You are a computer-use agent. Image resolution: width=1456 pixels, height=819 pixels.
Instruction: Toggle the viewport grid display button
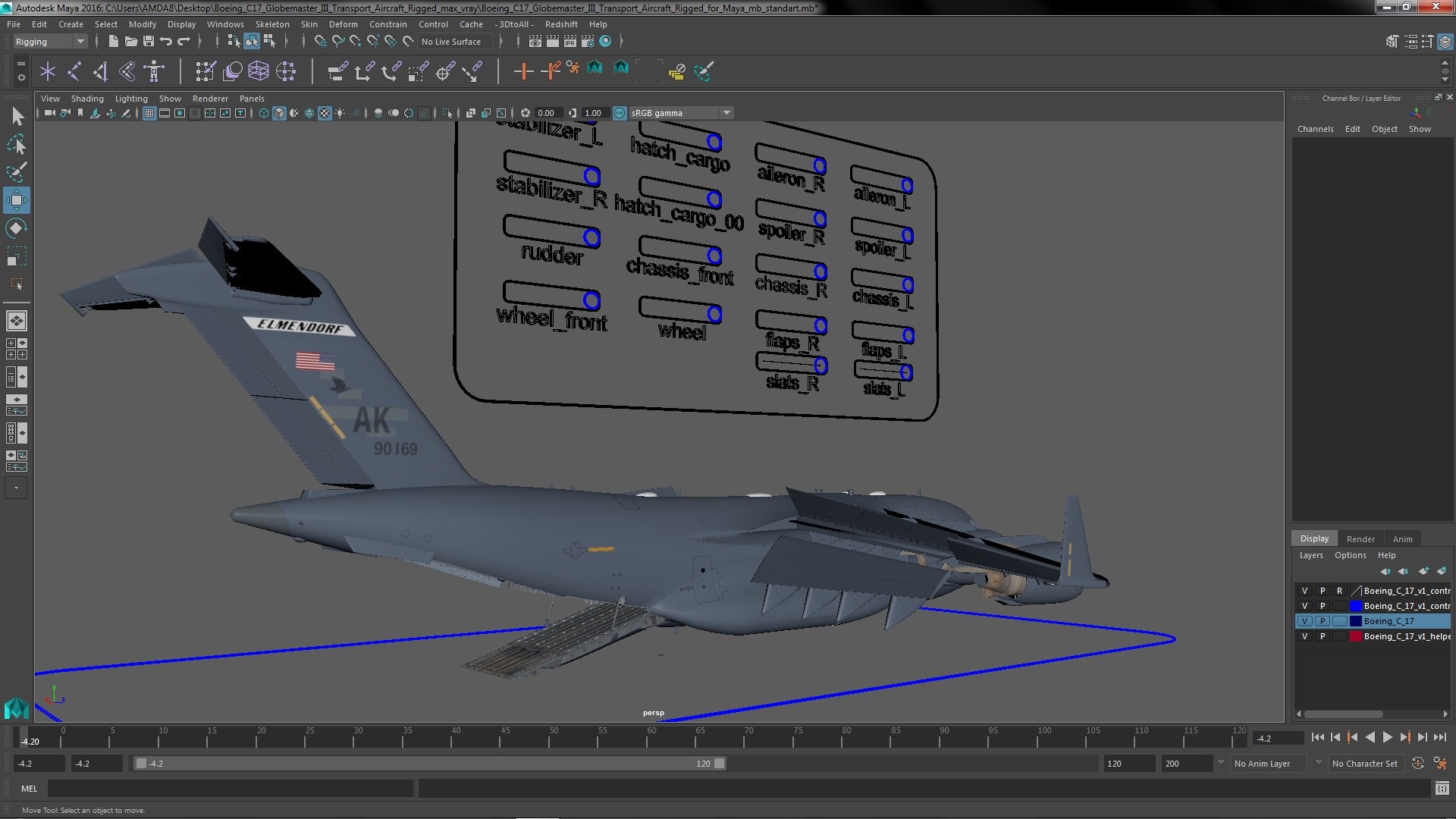(x=149, y=113)
